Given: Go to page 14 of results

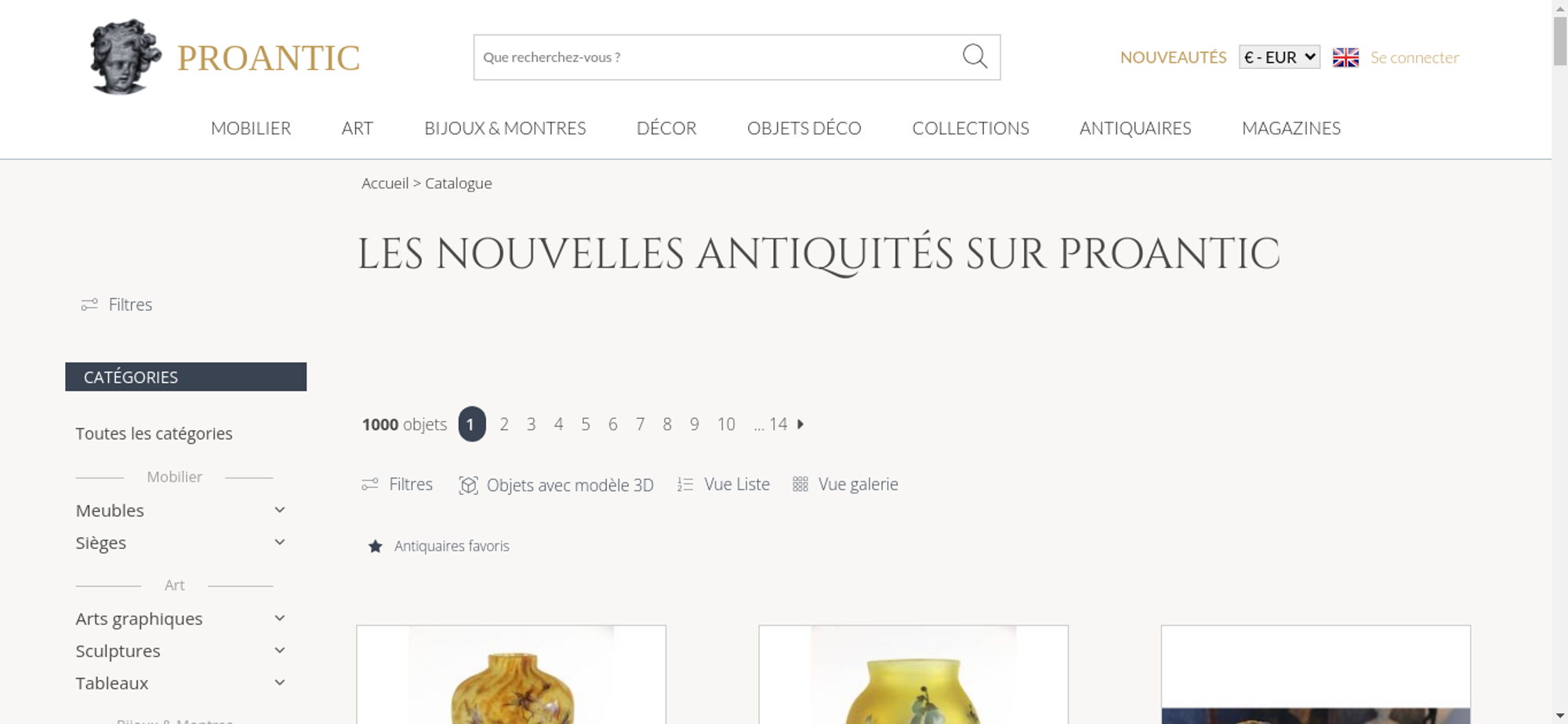Looking at the screenshot, I should 778,424.
